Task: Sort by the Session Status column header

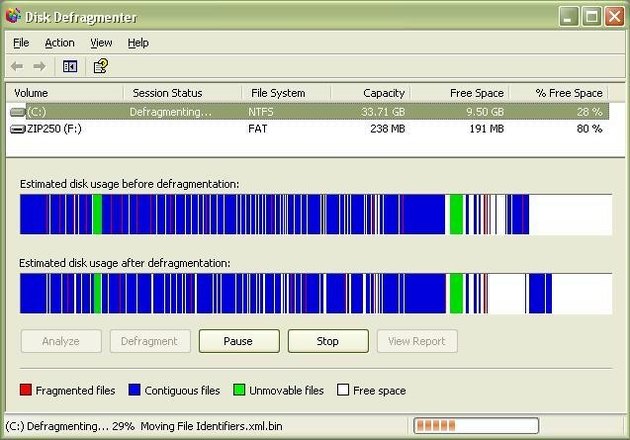Action: coord(182,93)
